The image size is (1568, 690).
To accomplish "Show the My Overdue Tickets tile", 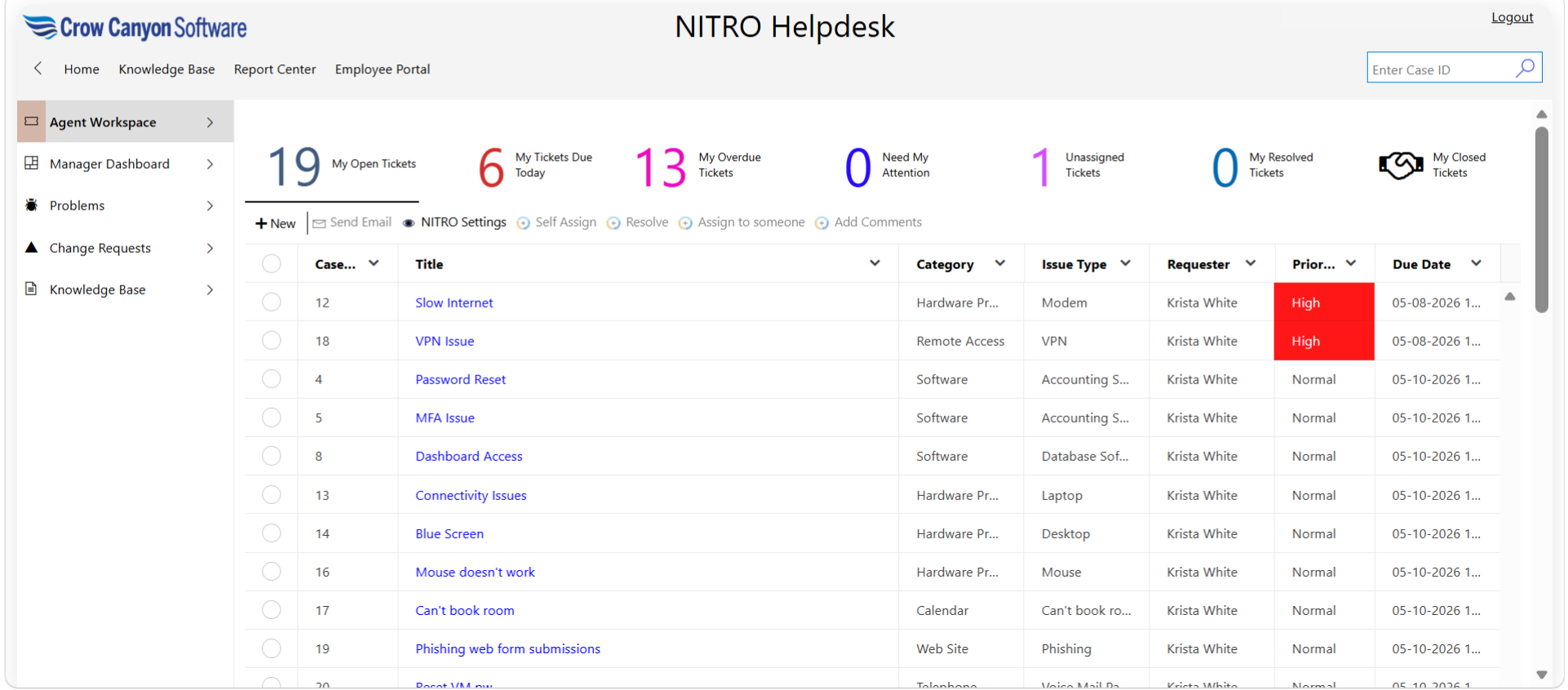I will pyautogui.click(x=700, y=166).
